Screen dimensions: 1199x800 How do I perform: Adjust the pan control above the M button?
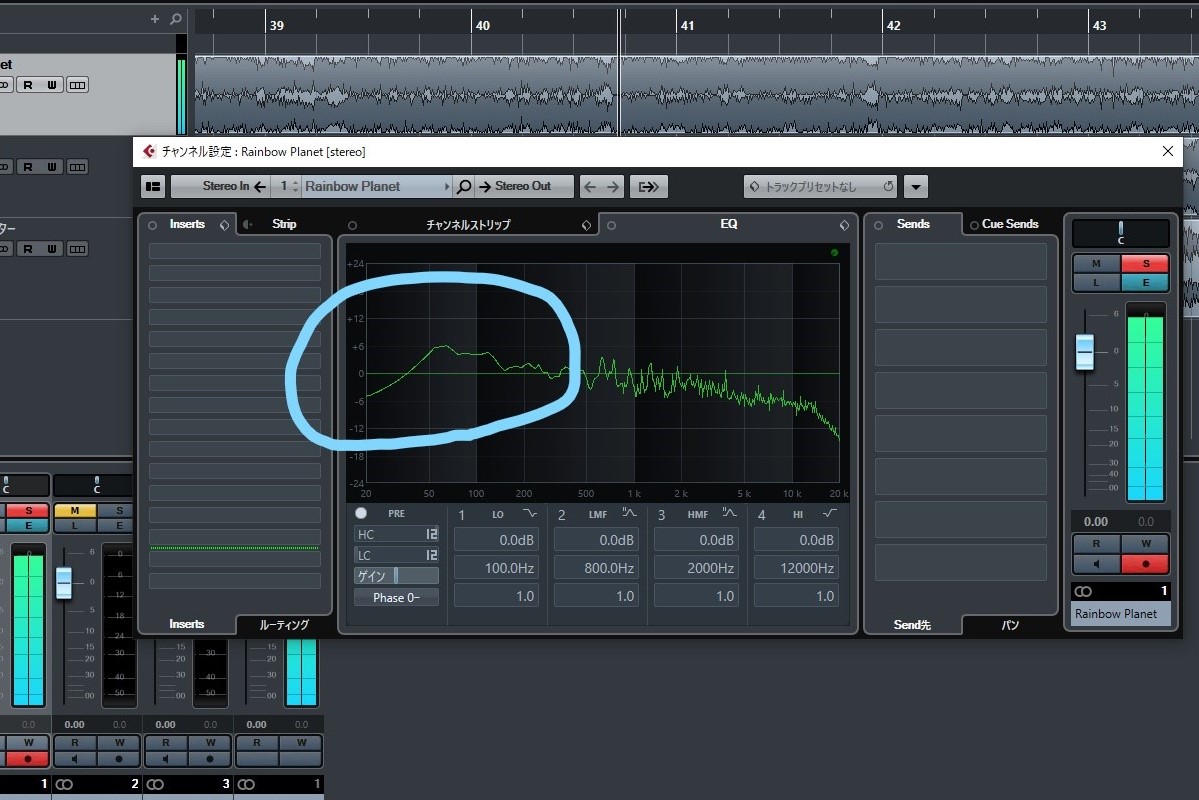1120,233
